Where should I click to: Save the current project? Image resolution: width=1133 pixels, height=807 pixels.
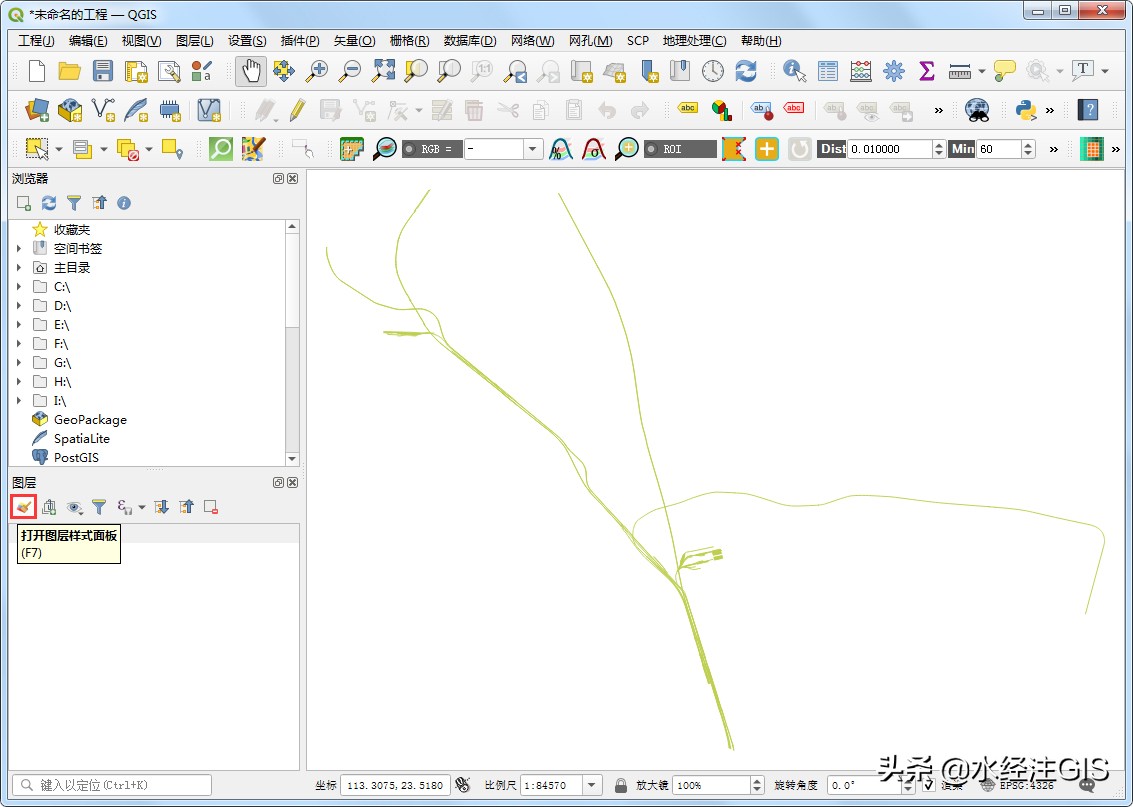point(103,71)
